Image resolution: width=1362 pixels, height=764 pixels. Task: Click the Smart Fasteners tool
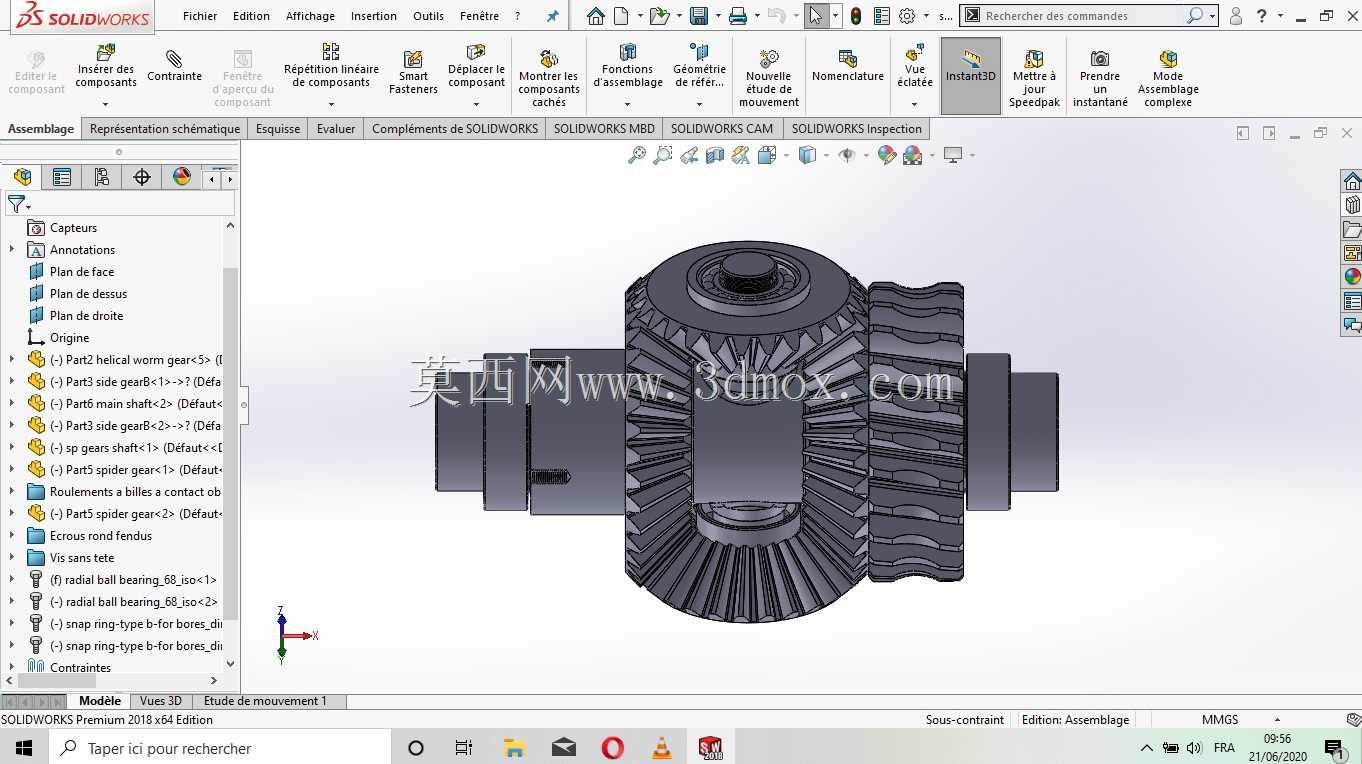tap(413, 72)
